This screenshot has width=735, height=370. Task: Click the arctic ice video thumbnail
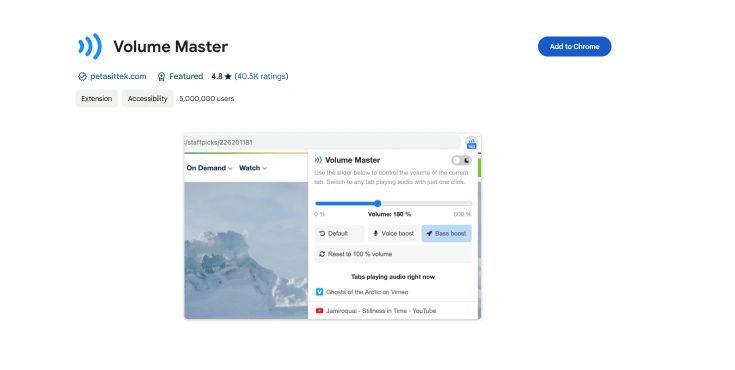pos(246,250)
